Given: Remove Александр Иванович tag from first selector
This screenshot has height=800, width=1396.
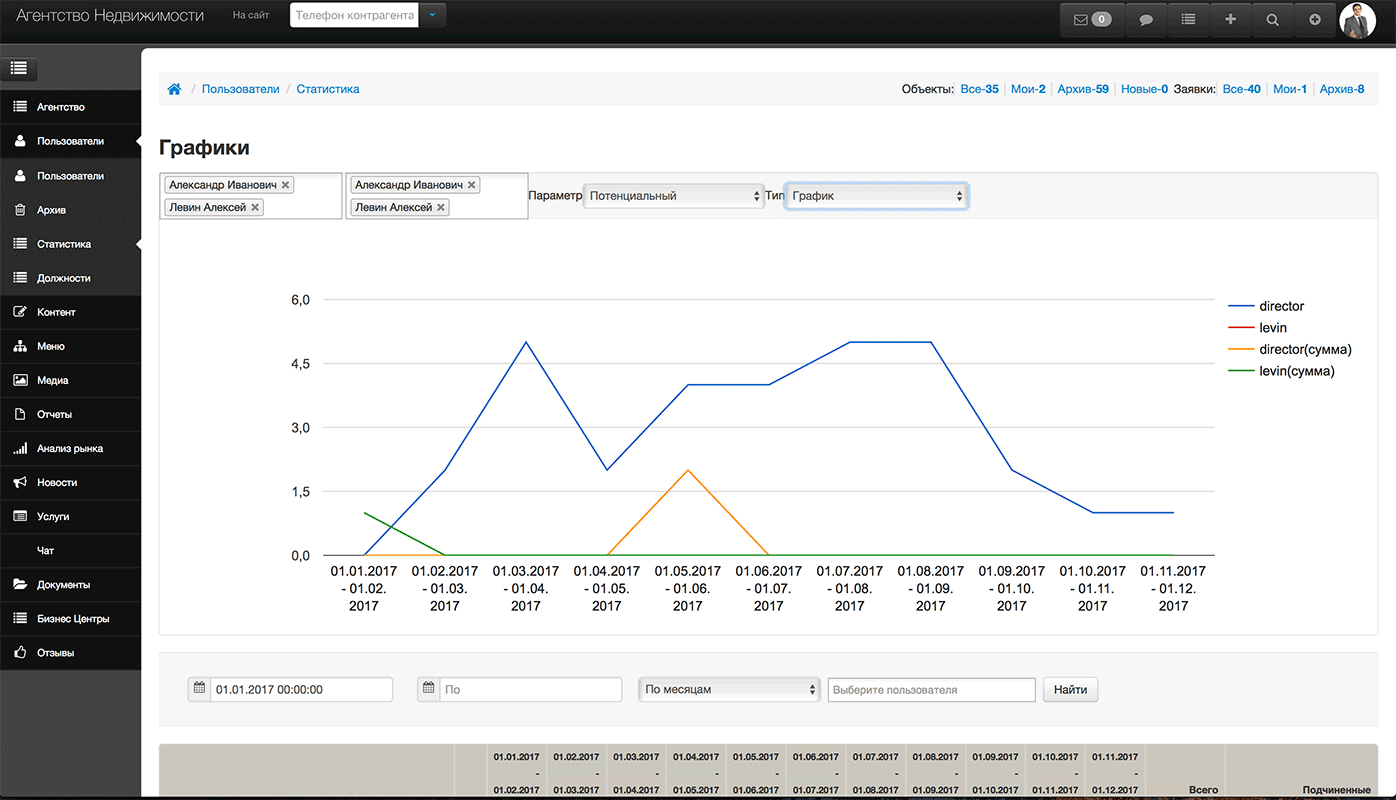Looking at the screenshot, I should 286,185.
